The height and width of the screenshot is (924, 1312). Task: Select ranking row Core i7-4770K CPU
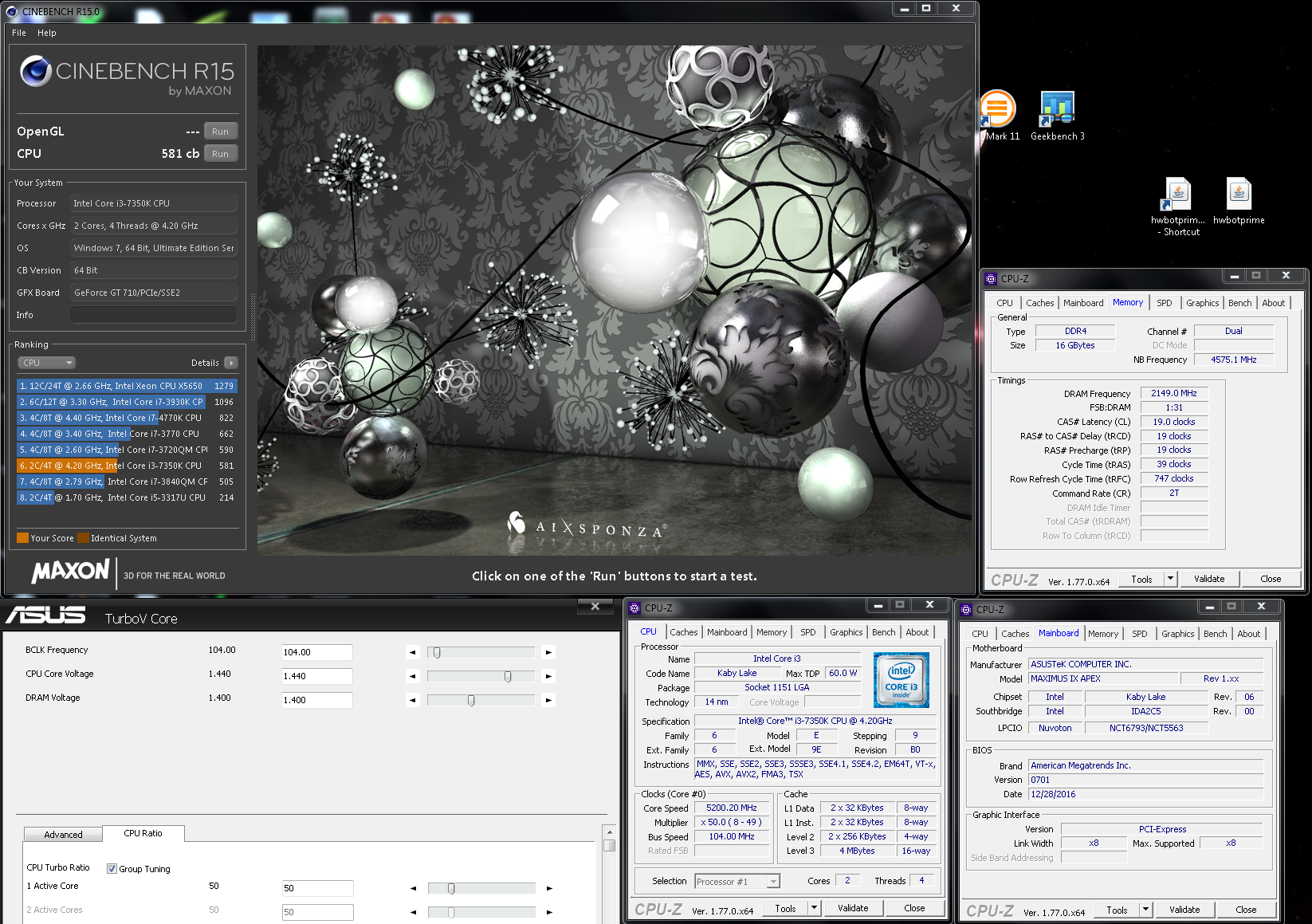[x=127, y=418]
